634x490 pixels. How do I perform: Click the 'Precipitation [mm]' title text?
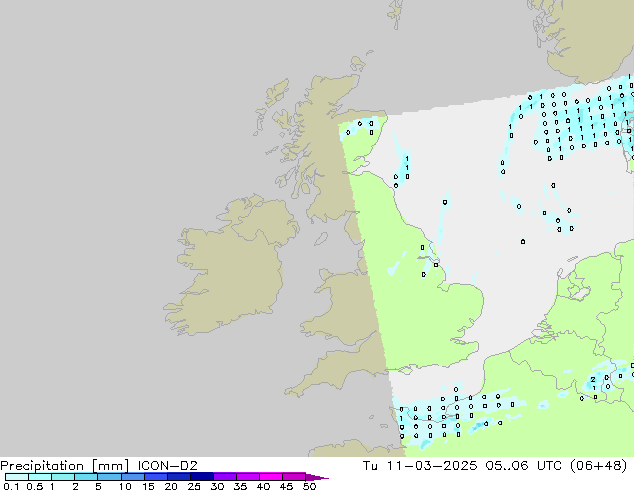pyautogui.click(x=65, y=466)
